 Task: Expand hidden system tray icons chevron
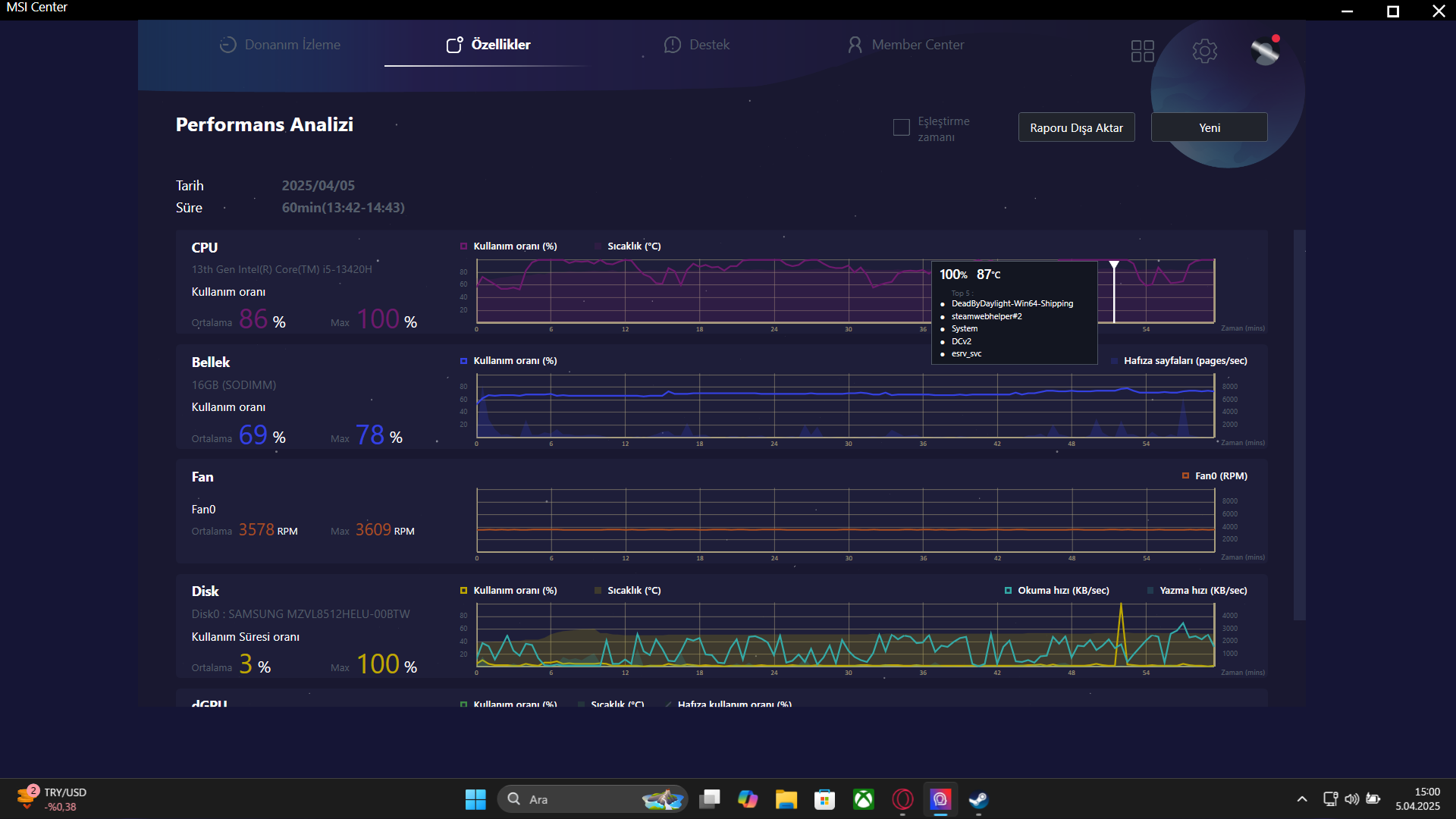coord(1302,799)
